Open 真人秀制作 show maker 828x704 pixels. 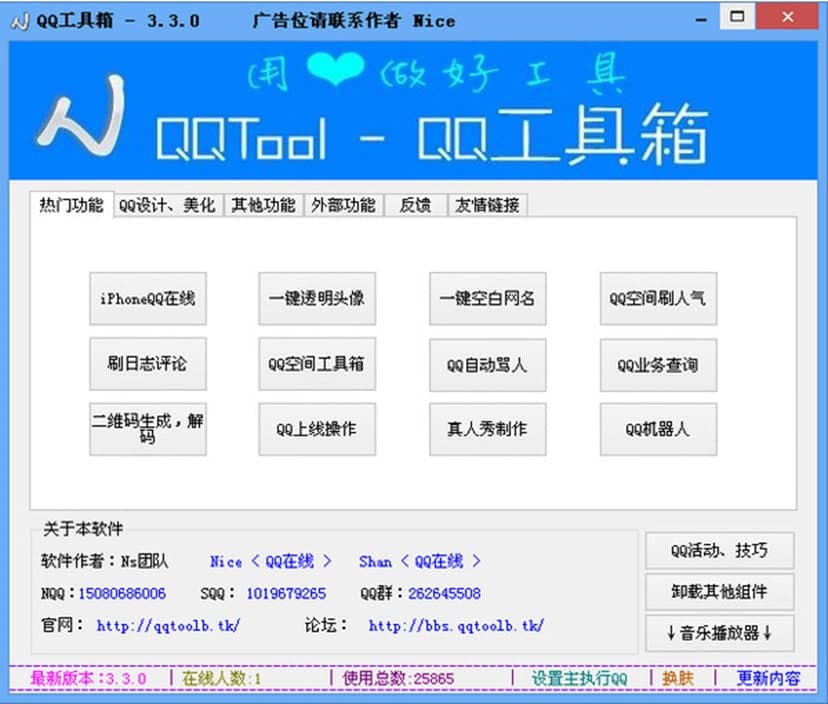click(x=487, y=428)
